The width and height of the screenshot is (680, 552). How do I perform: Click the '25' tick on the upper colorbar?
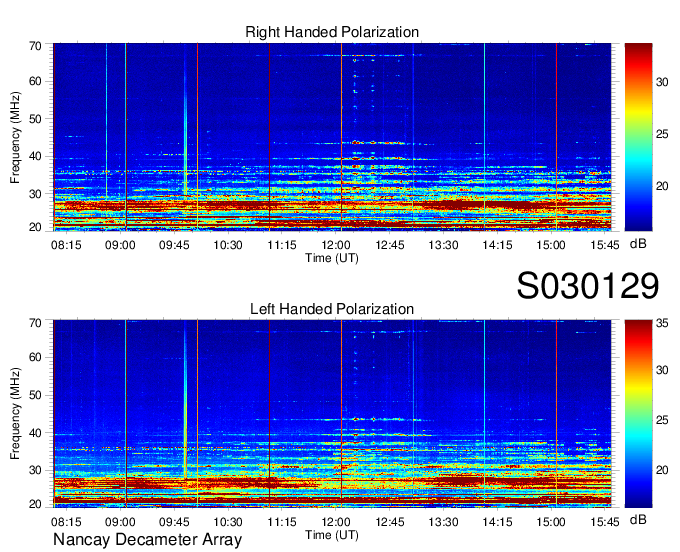click(662, 134)
